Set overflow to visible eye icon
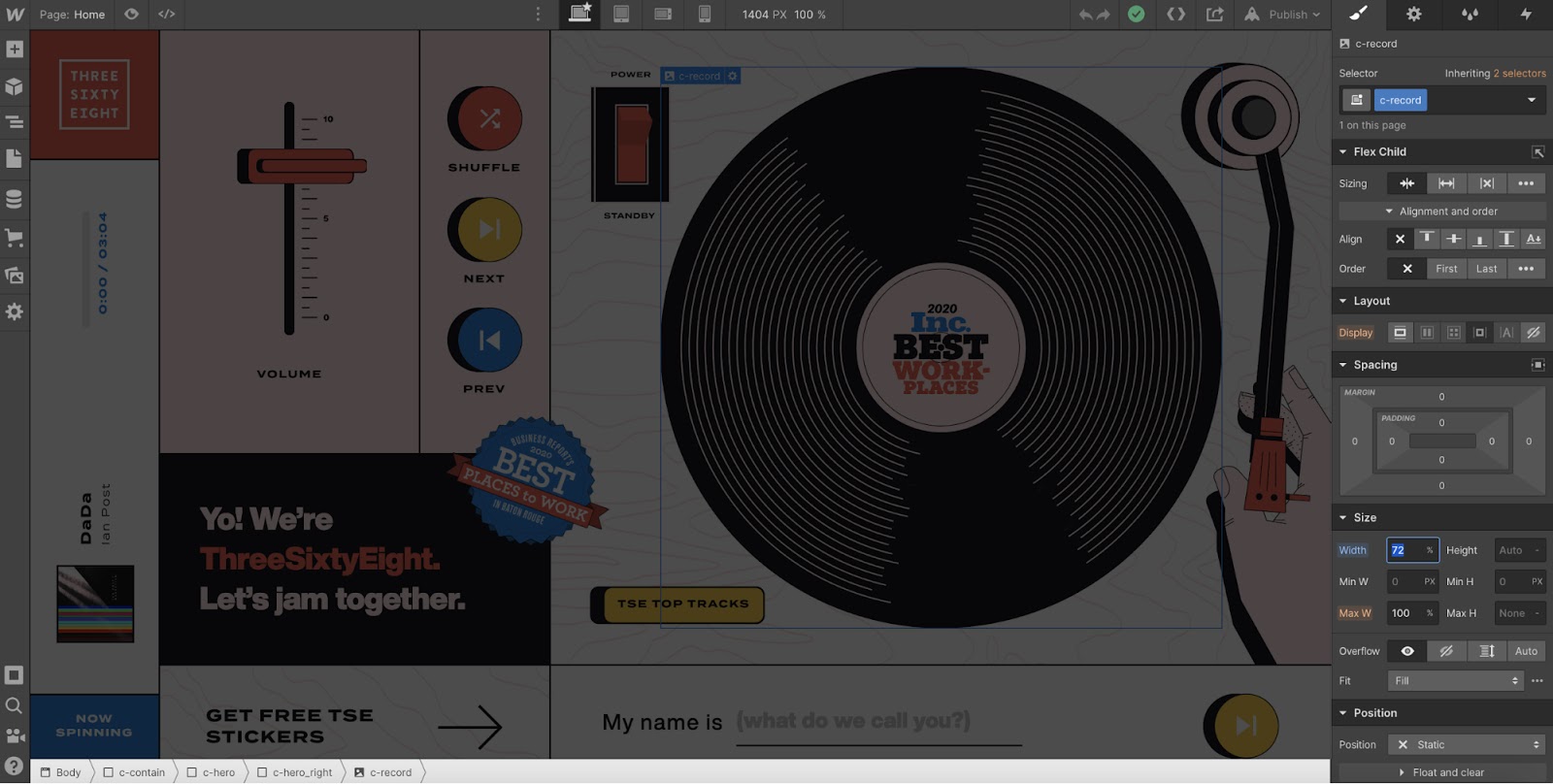This screenshot has width=1553, height=784. click(x=1406, y=651)
